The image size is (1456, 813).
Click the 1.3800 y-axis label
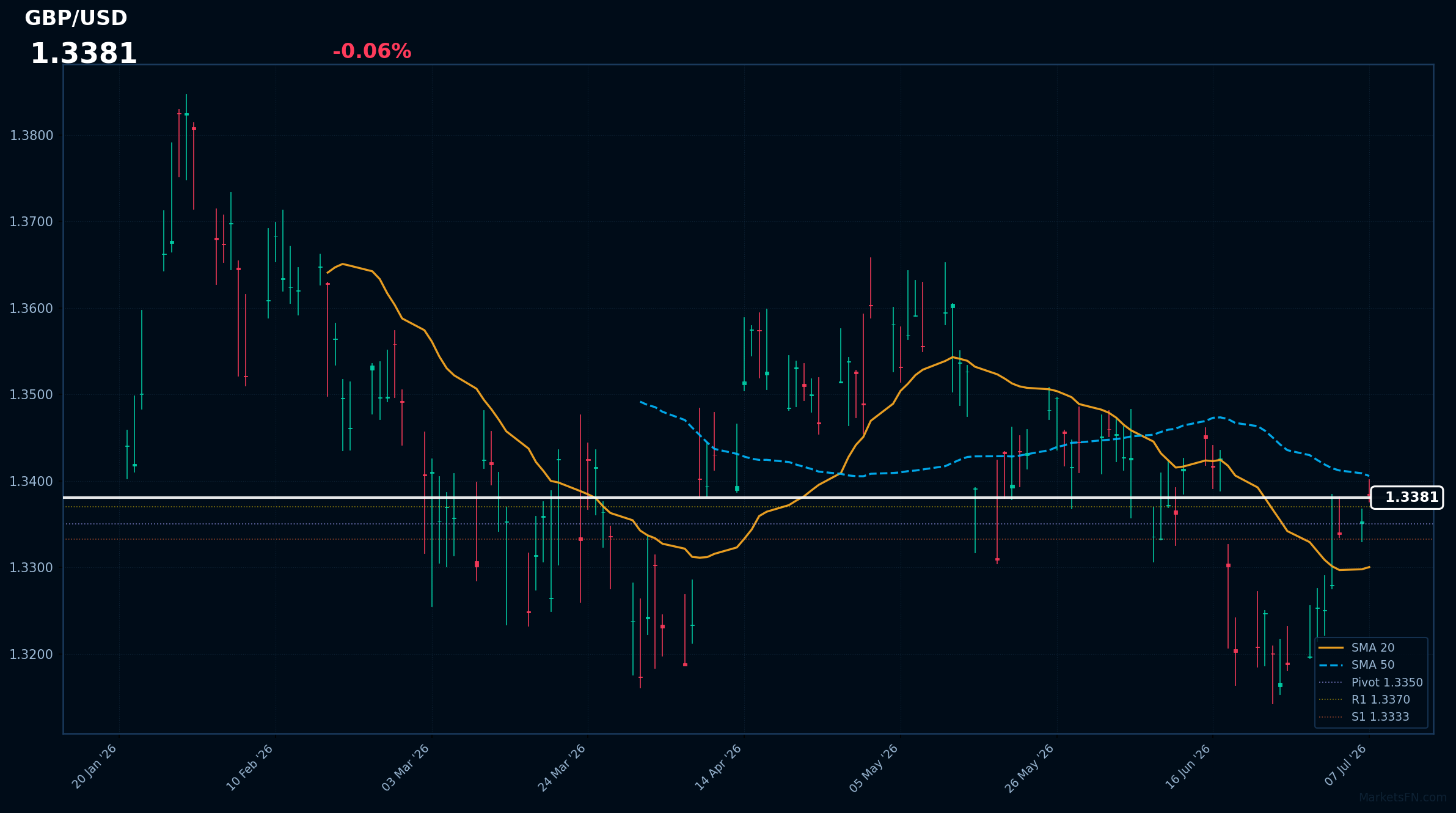click(32, 136)
